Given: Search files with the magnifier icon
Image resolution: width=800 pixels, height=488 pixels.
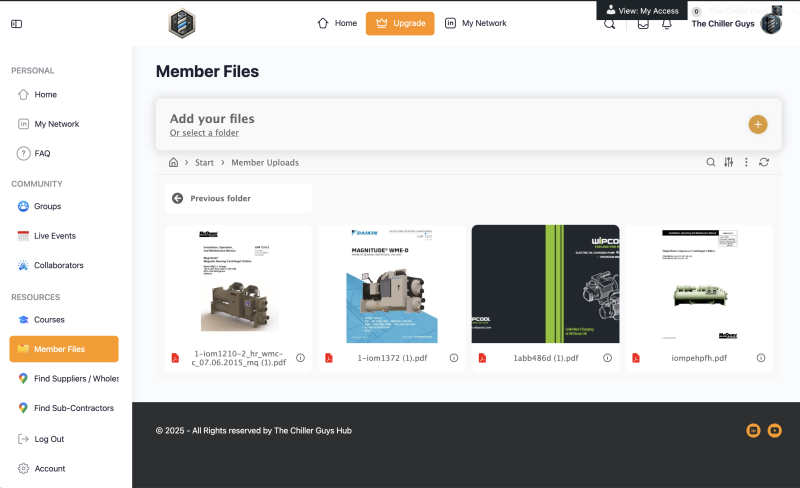Looking at the screenshot, I should point(711,162).
